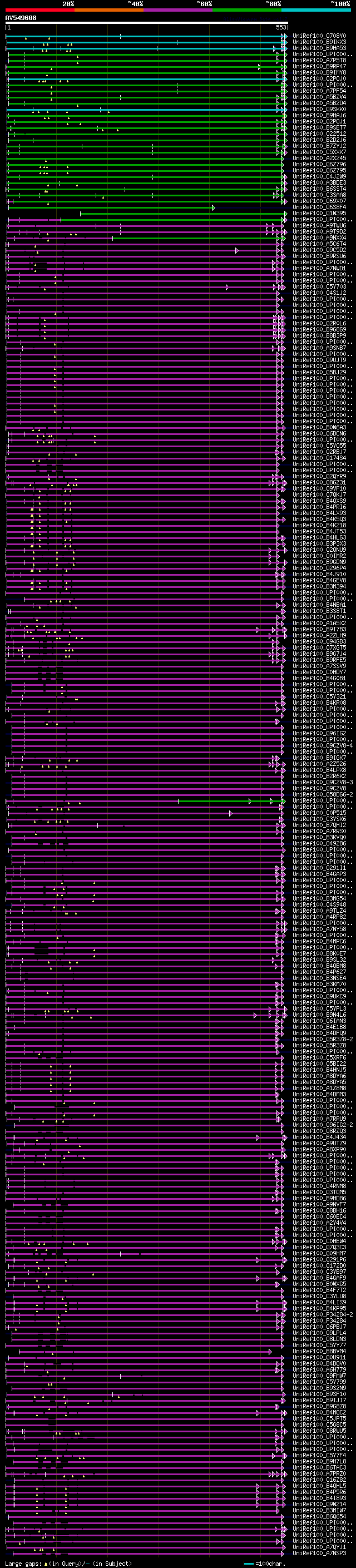Open hit UniRef100_B9IKX3
This screenshot has height=1568, width=356.
319,42
